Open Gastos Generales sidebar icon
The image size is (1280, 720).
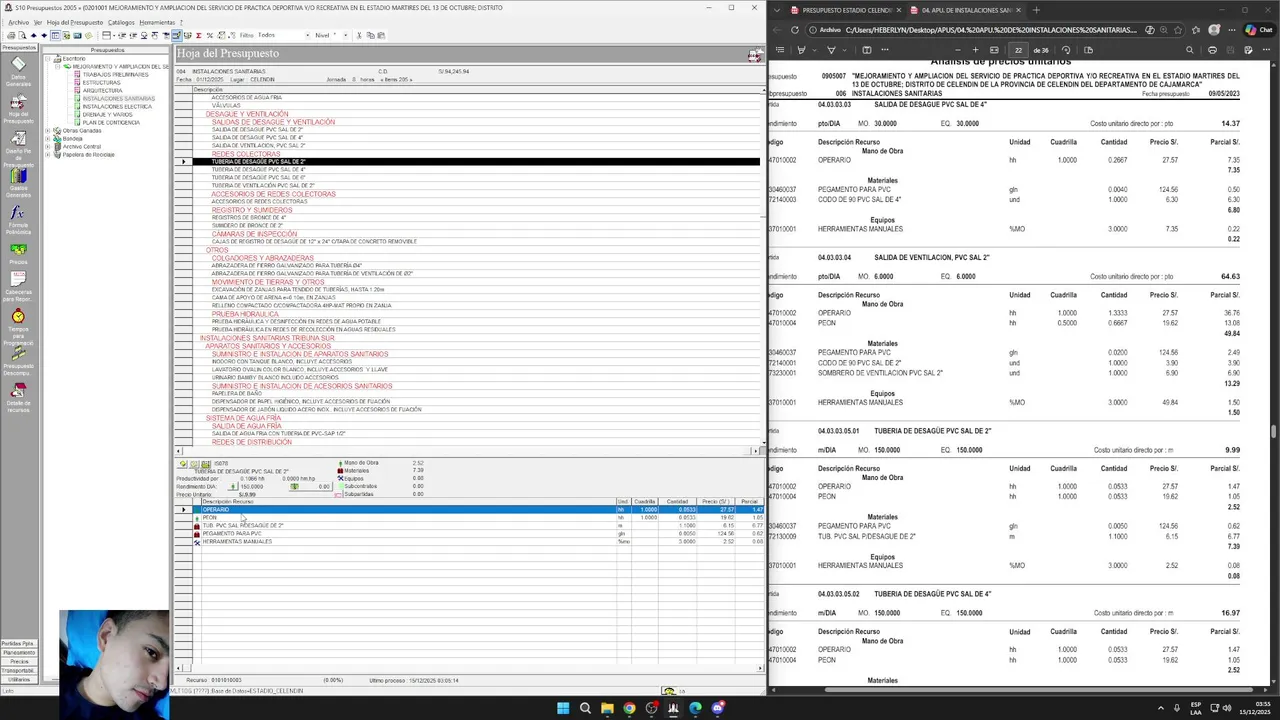18,183
